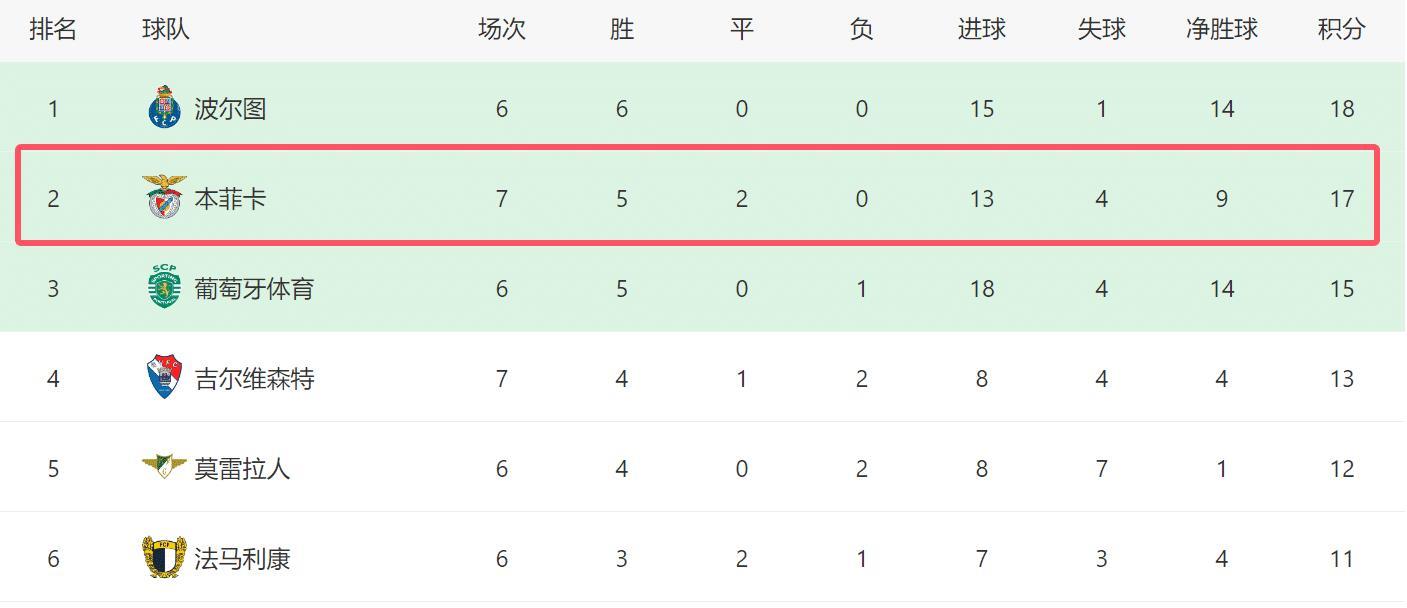Click the Moreirense winged crest icon
This screenshot has width=1407, height=608.
point(164,467)
